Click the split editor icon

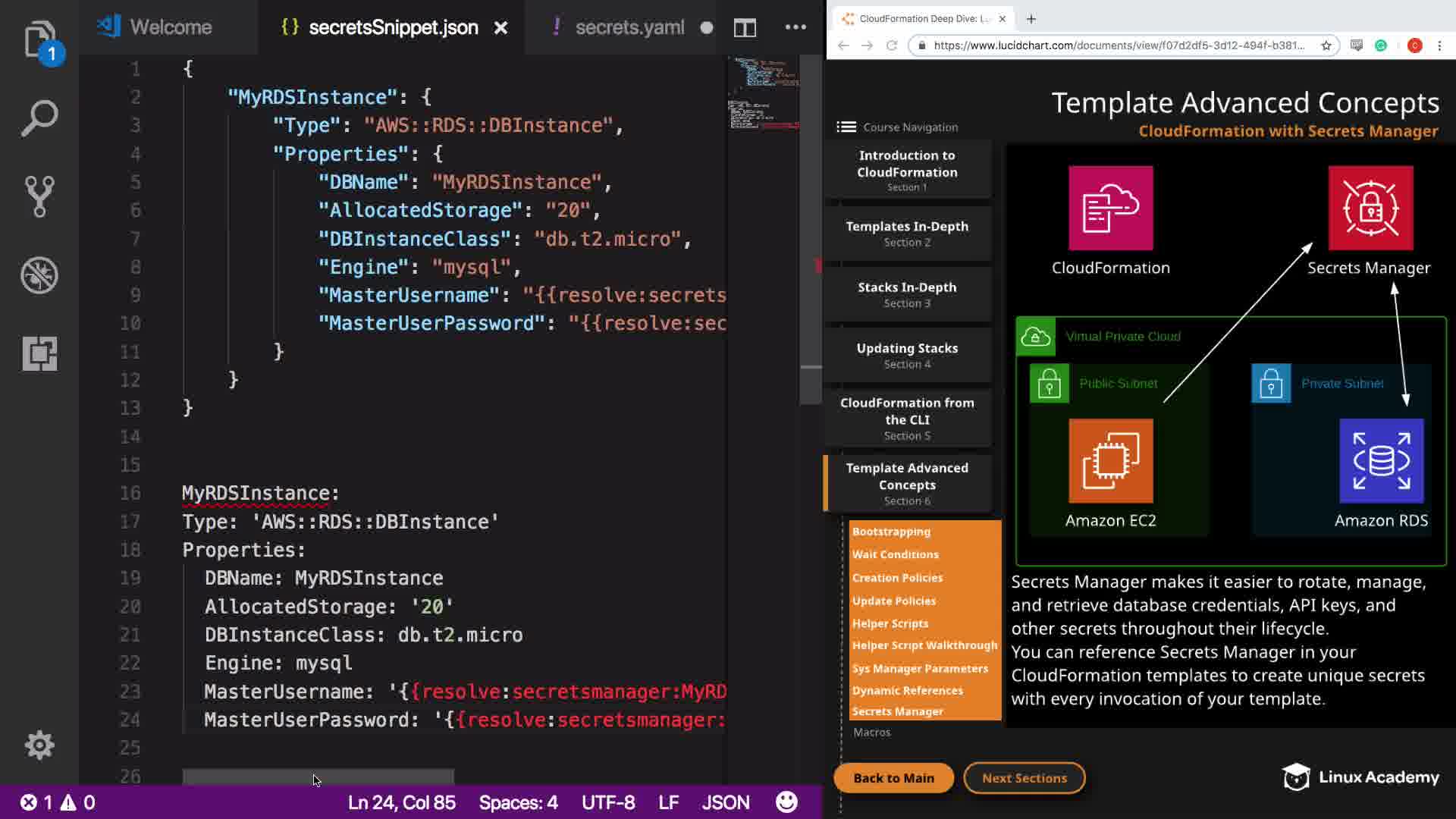(745, 28)
